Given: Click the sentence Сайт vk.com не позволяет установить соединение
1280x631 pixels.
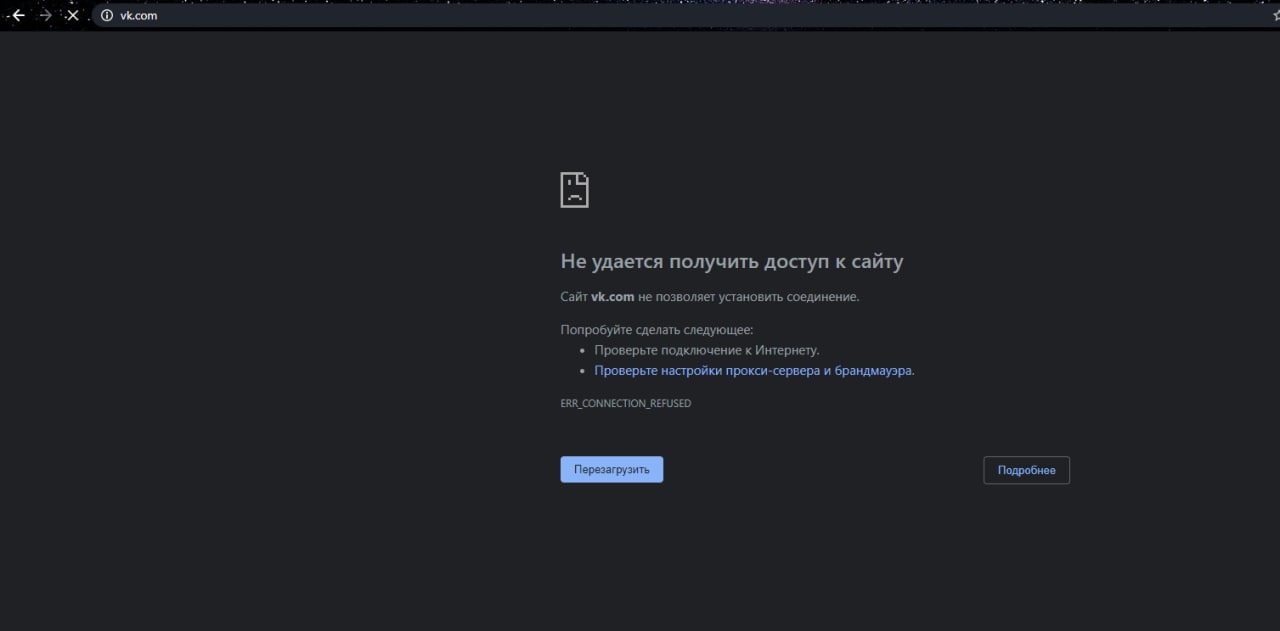Looking at the screenshot, I should 710,297.
